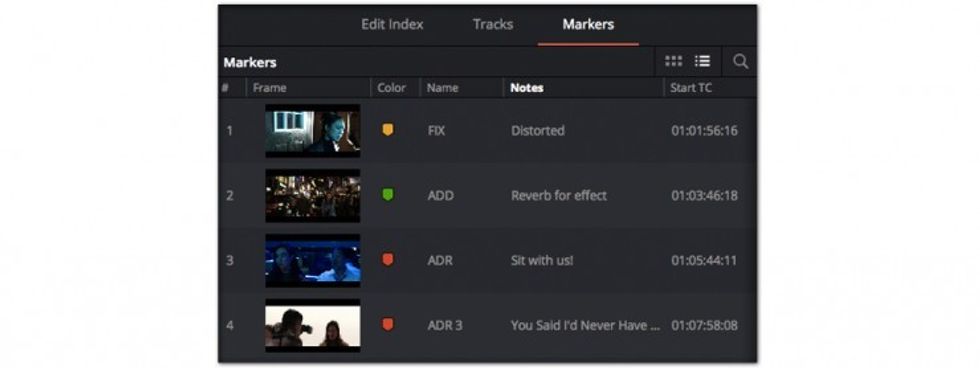Click row number 4

pyautogui.click(x=229, y=325)
